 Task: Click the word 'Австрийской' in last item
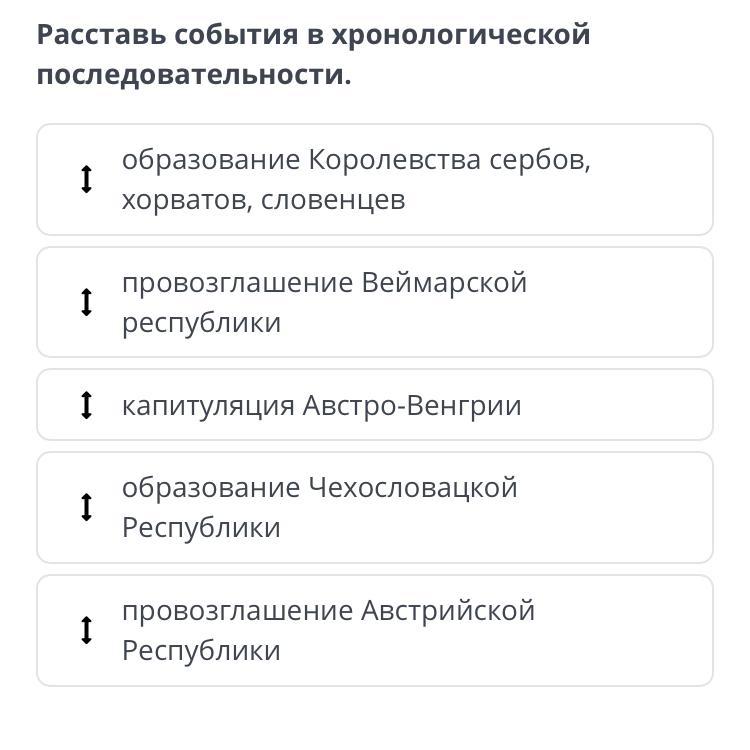448,610
